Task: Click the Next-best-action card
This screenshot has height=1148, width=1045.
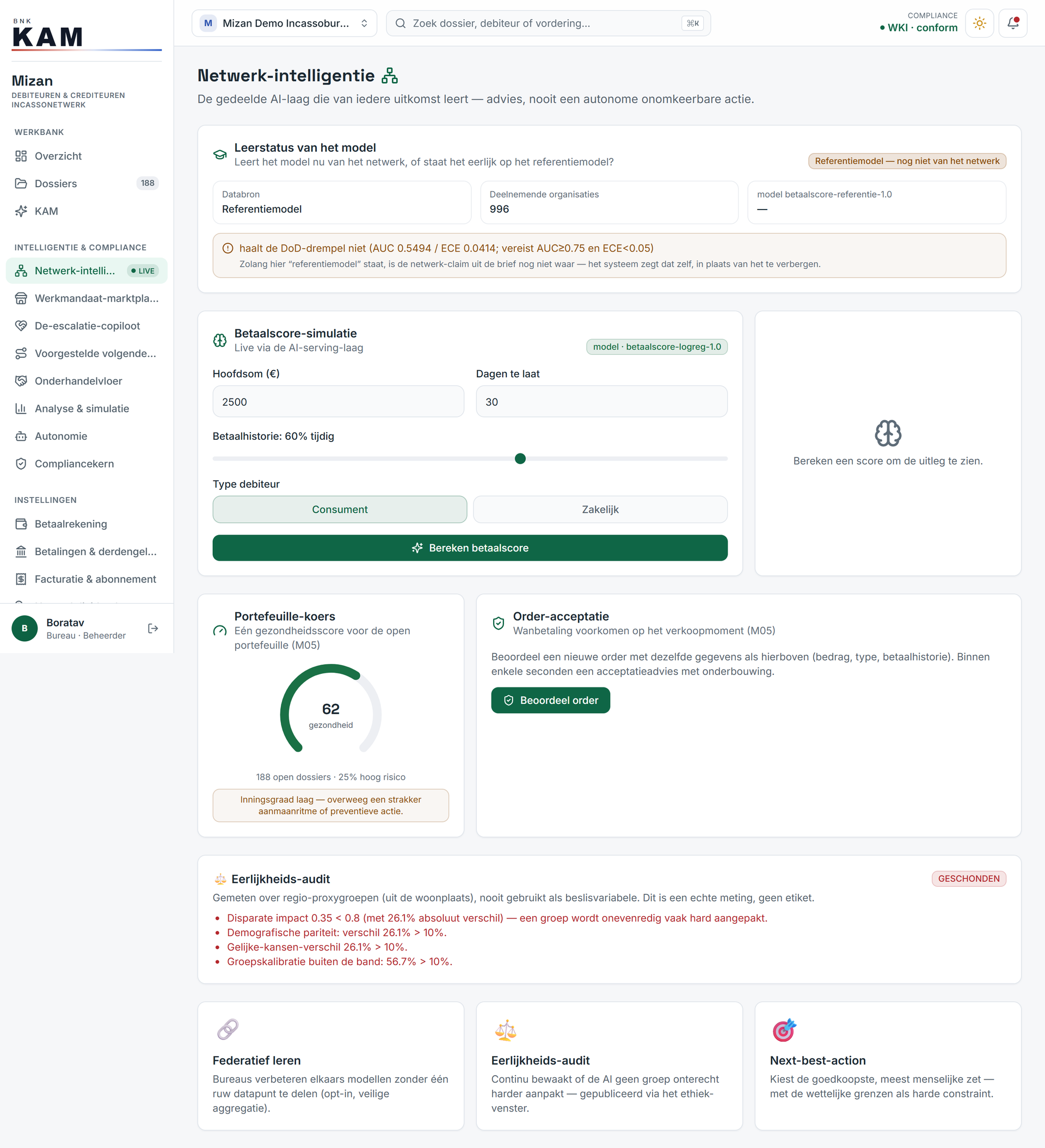Action: (x=888, y=1066)
